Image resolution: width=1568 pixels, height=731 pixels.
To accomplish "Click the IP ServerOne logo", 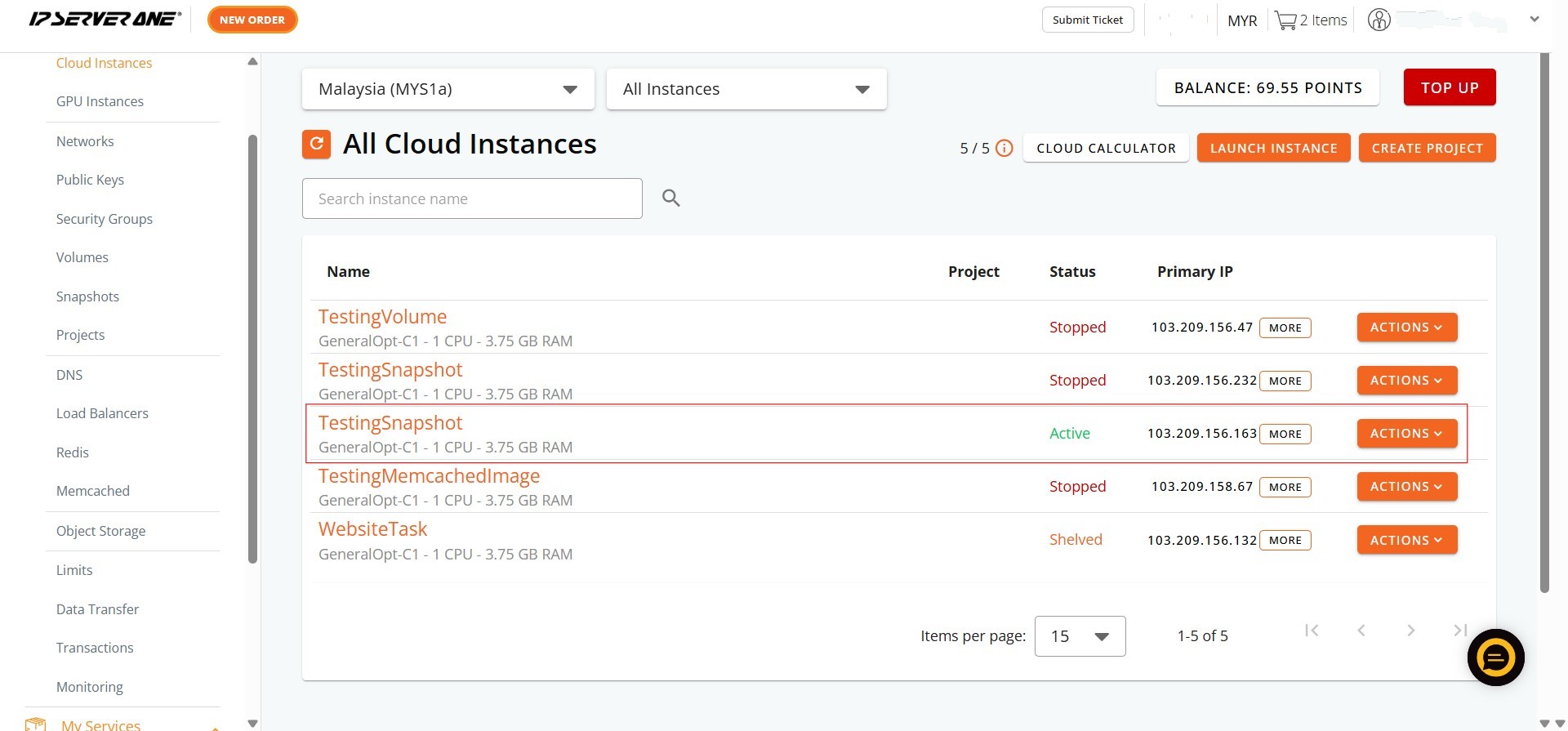I will point(105,19).
